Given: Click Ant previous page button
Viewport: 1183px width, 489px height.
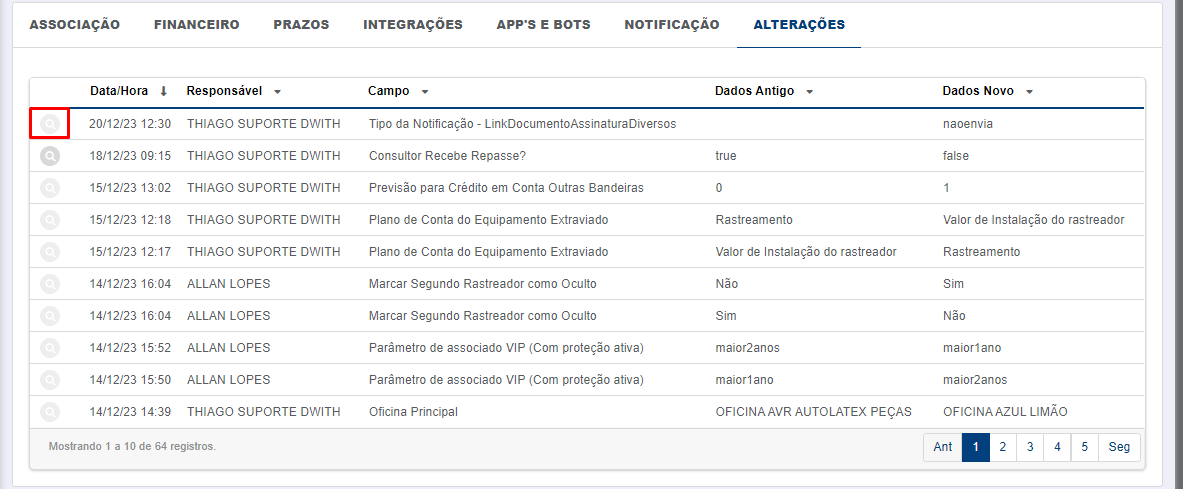Looking at the screenshot, I should pyautogui.click(x=942, y=447).
